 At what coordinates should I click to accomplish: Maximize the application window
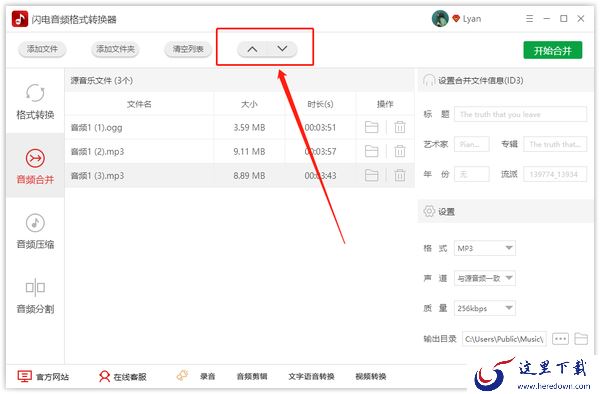(564, 18)
